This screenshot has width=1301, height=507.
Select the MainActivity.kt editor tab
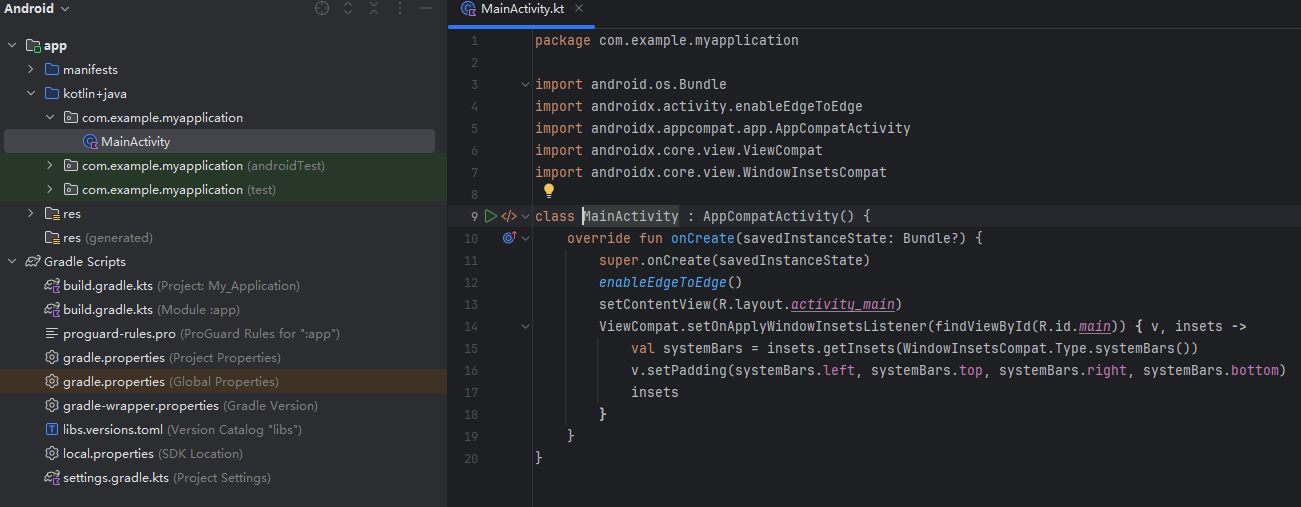523,9
